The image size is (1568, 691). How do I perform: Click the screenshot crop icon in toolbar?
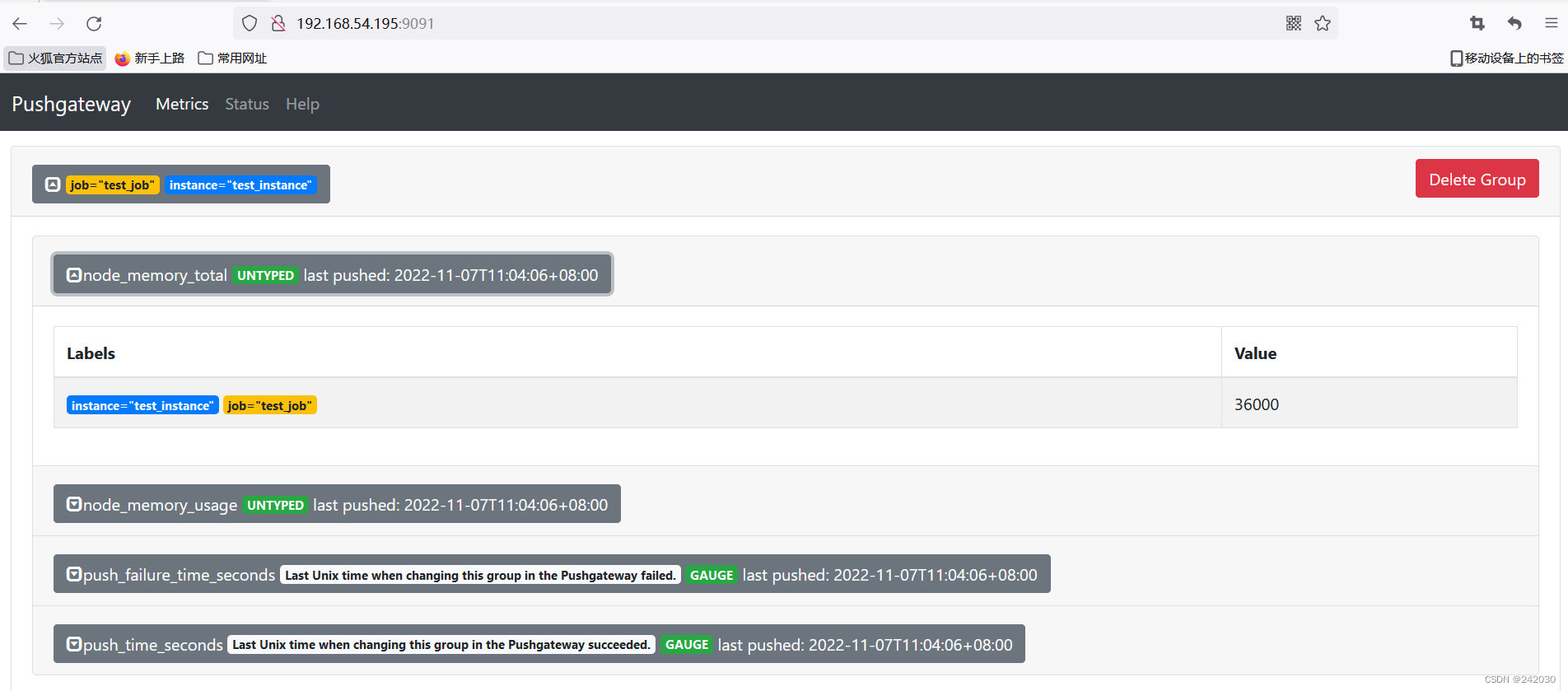tap(1477, 23)
